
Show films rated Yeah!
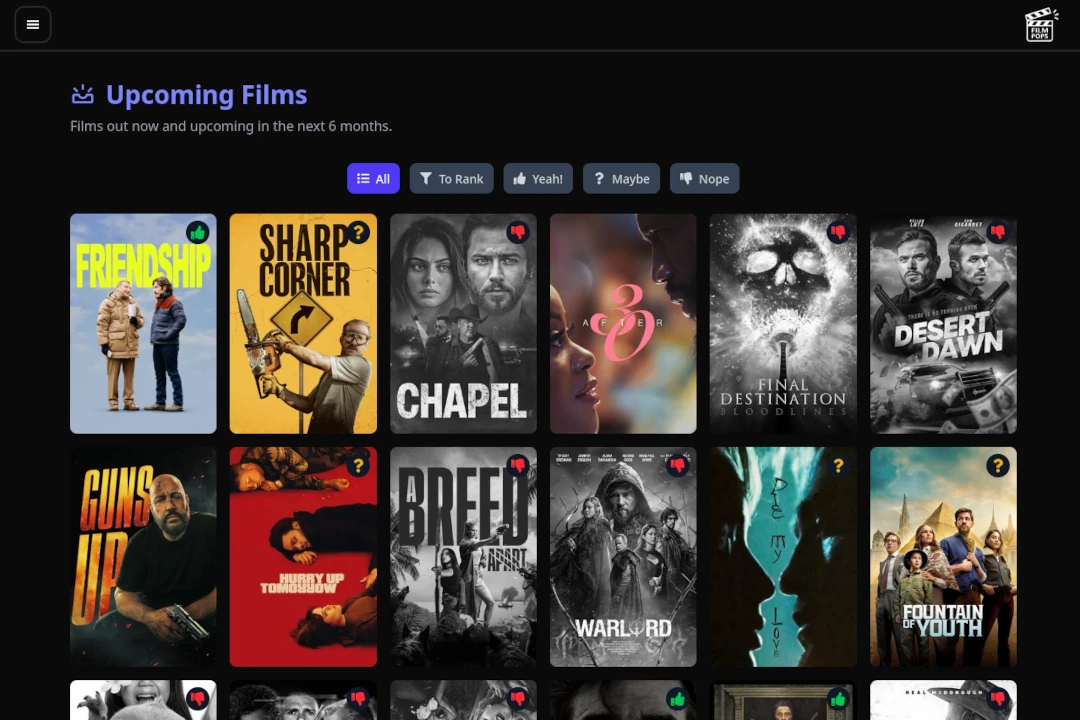point(538,179)
